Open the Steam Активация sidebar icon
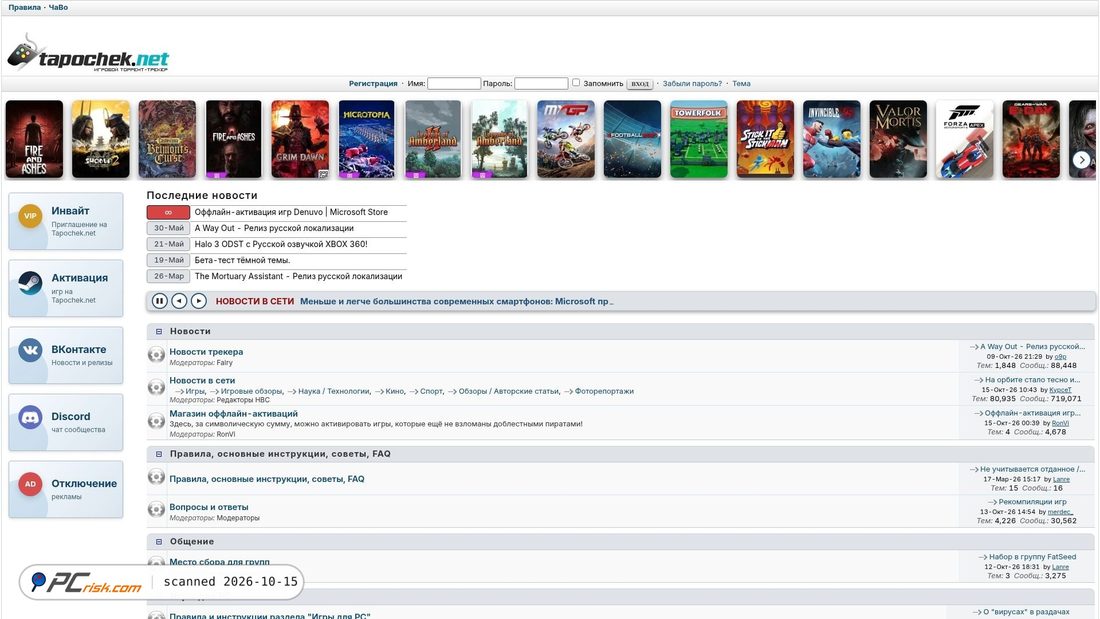 pos(30,283)
